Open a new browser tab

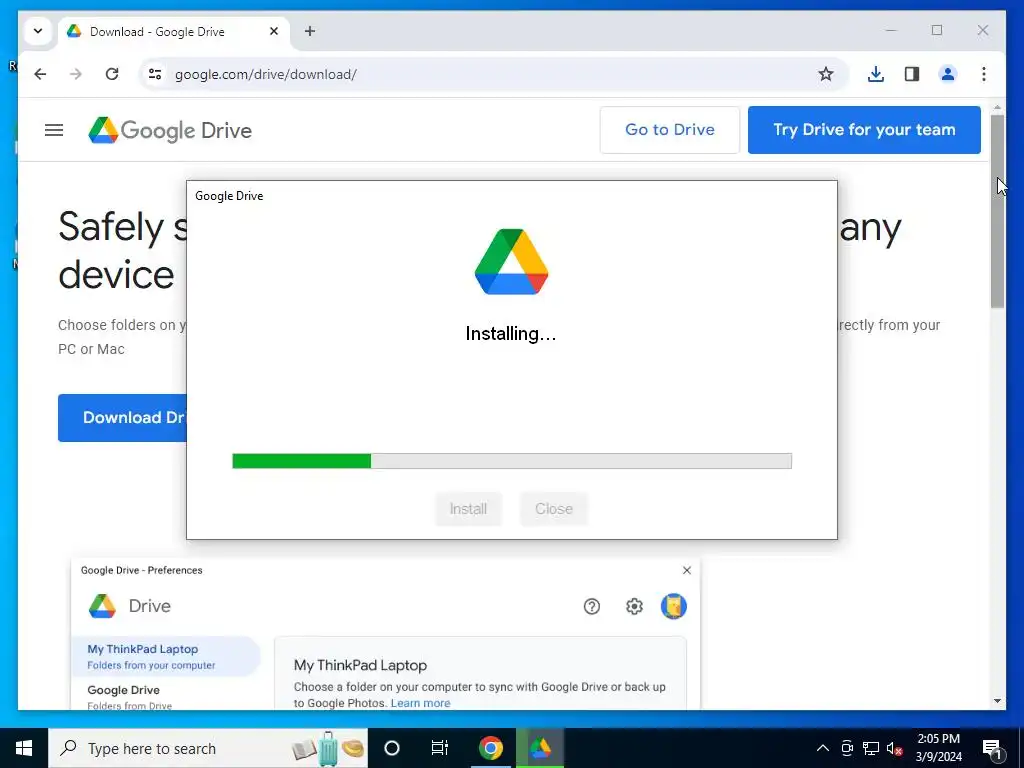tap(310, 31)
